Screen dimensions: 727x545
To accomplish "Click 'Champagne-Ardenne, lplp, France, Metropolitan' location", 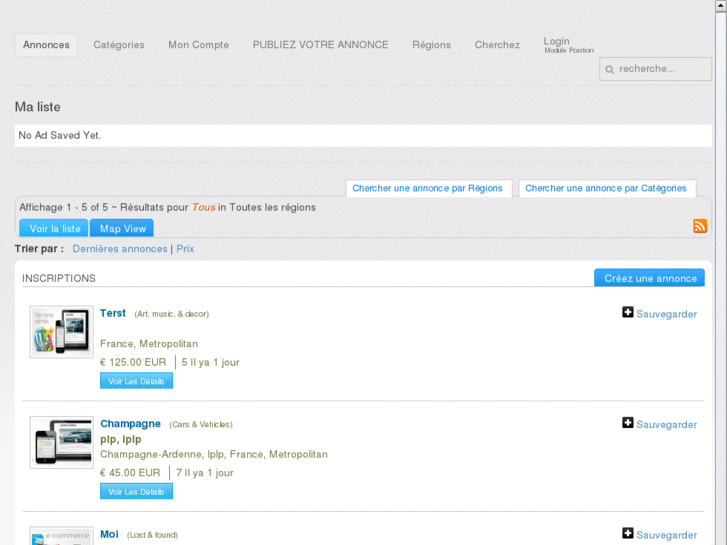I will pyautogui.click(x=214, y=454).
